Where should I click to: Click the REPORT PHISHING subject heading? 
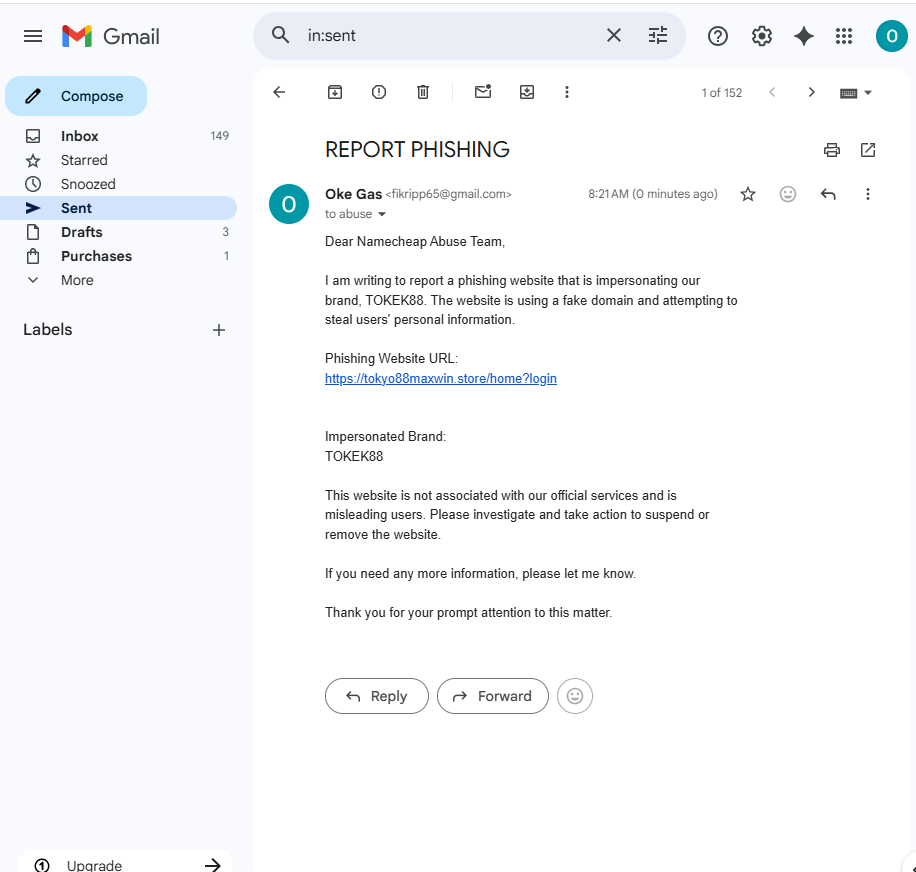point(417,150)
